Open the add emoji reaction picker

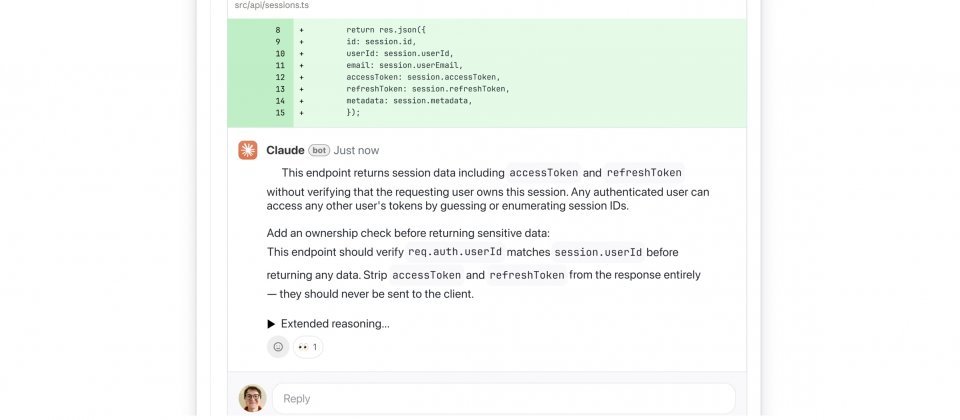coord(278,347)
